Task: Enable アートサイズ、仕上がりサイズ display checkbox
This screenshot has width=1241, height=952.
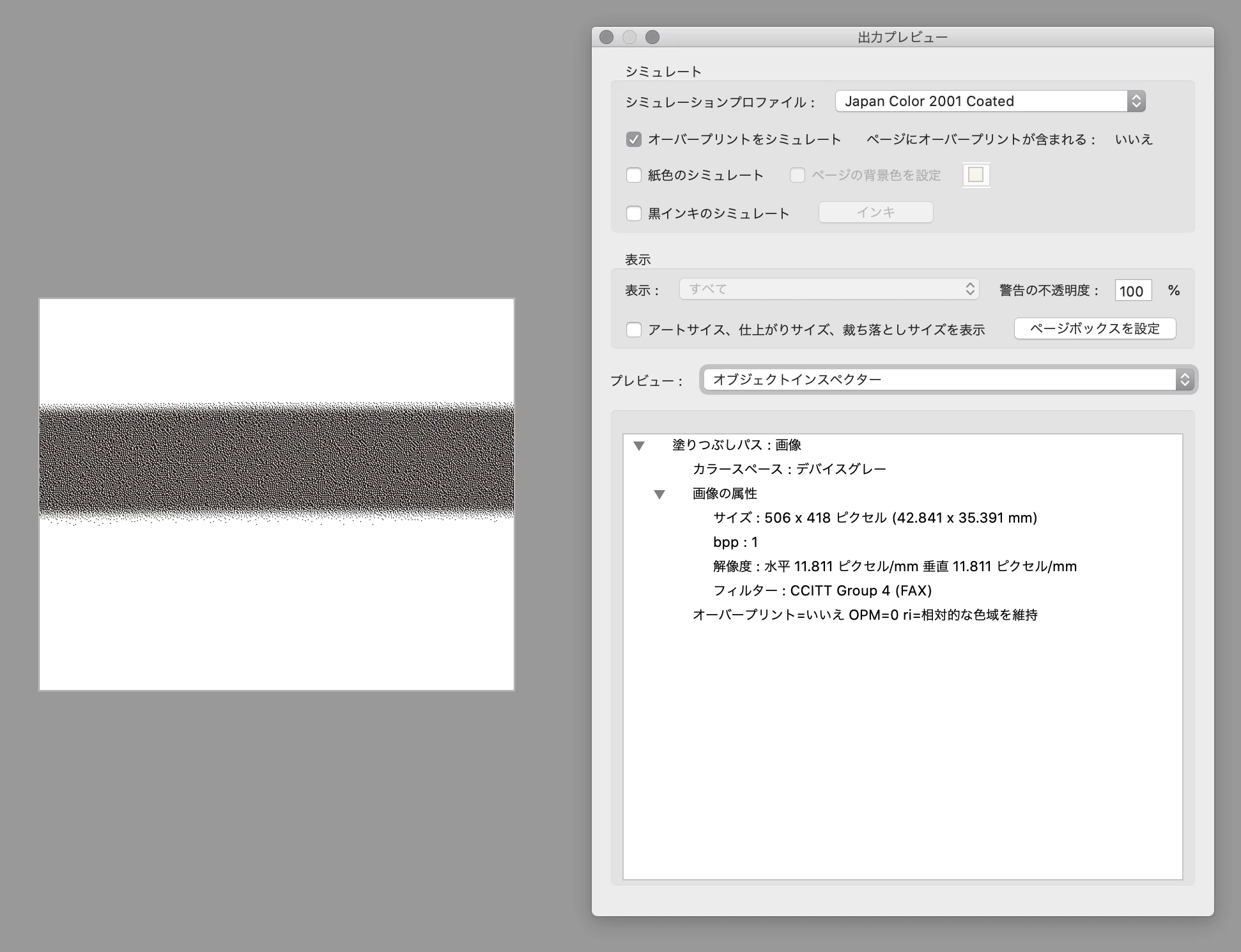Action: click(633, 330)
